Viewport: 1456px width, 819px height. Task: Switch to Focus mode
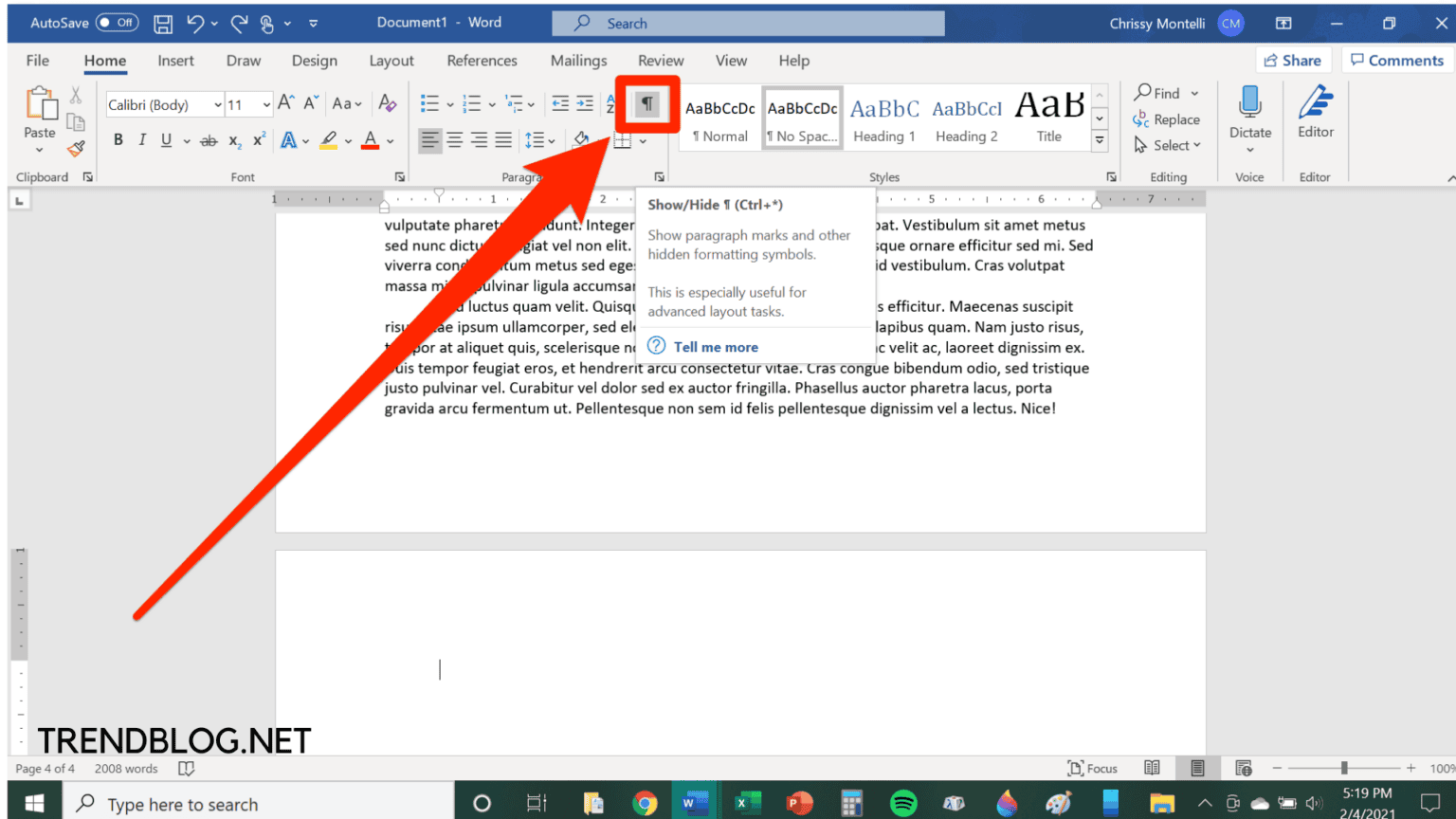[x=1091, y=768]
